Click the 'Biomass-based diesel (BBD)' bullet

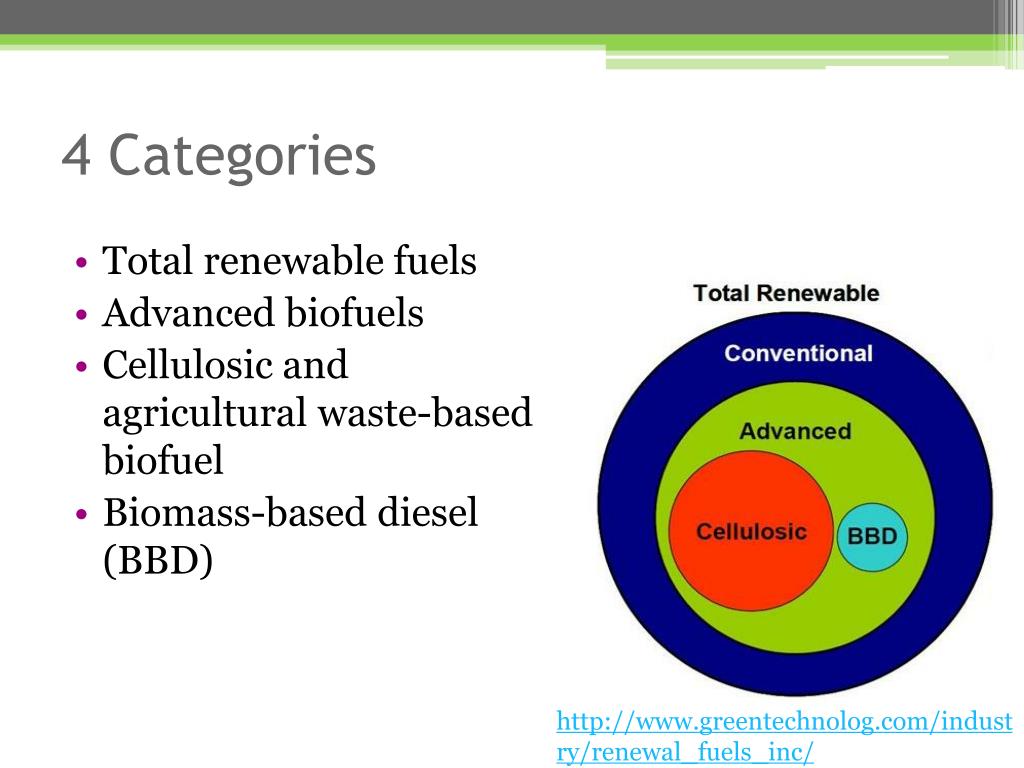click(x=290, y=536)
